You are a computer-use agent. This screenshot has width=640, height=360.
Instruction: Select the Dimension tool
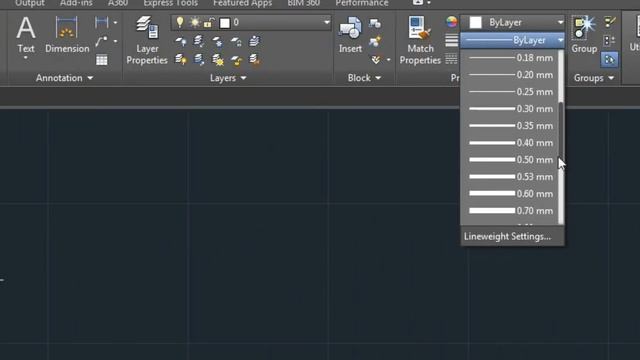point(67,35)
